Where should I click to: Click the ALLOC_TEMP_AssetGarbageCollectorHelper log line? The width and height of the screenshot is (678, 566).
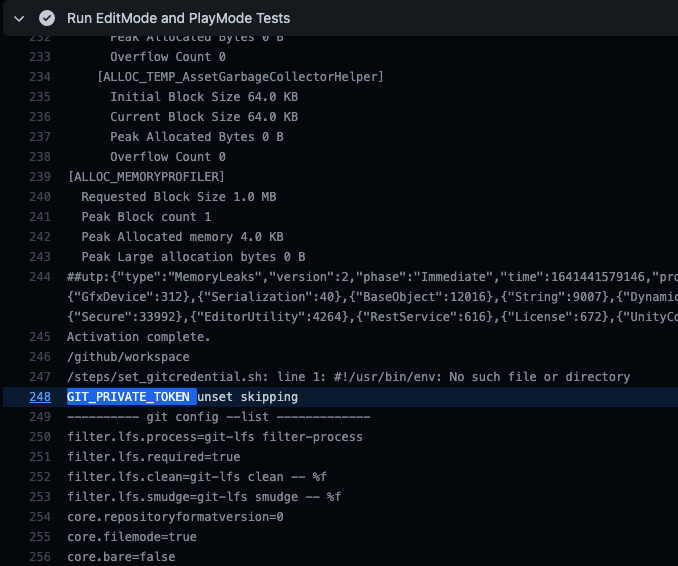point(240,77)
